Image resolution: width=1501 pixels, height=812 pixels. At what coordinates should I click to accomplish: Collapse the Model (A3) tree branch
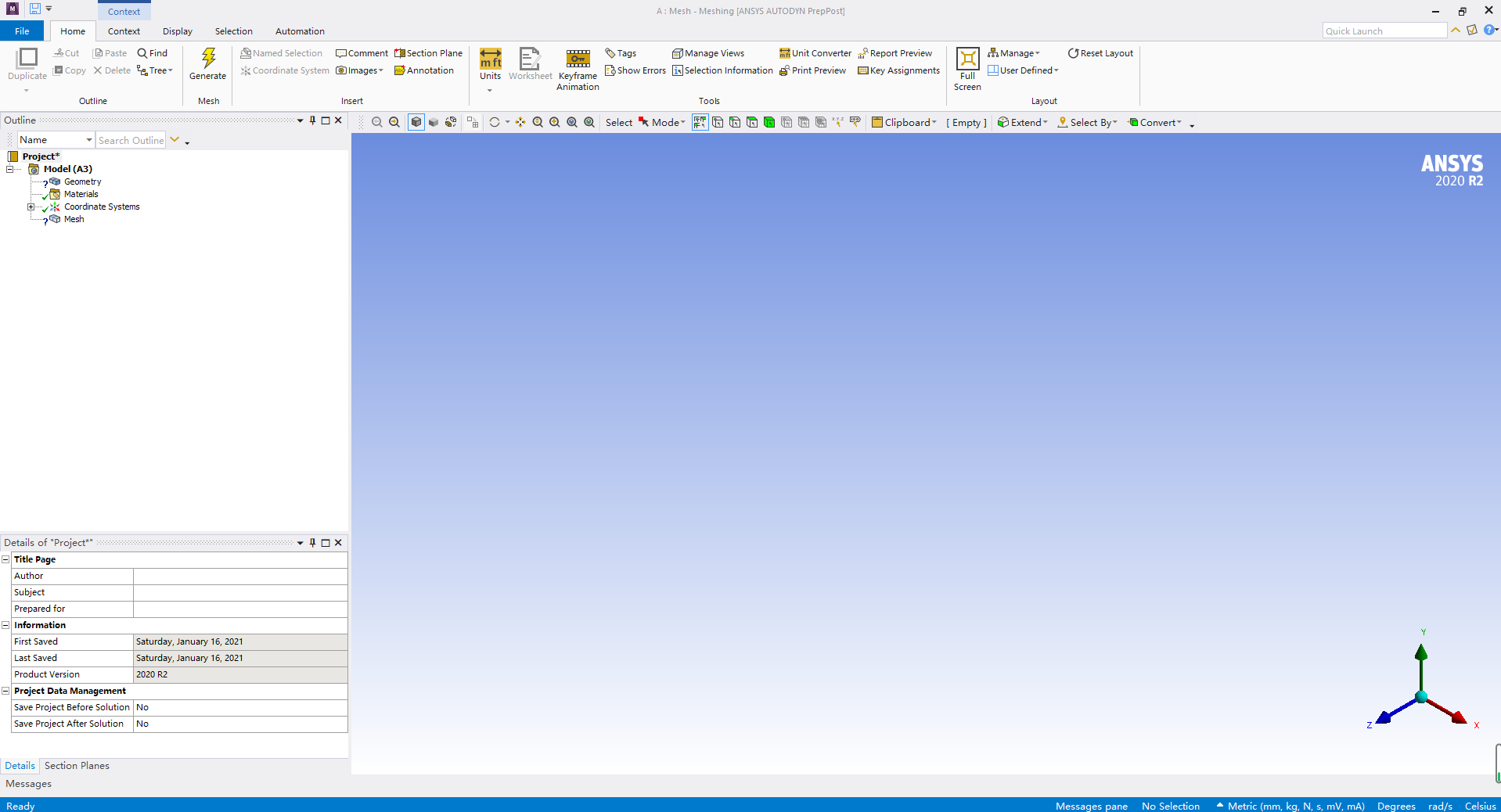(9, 170)
